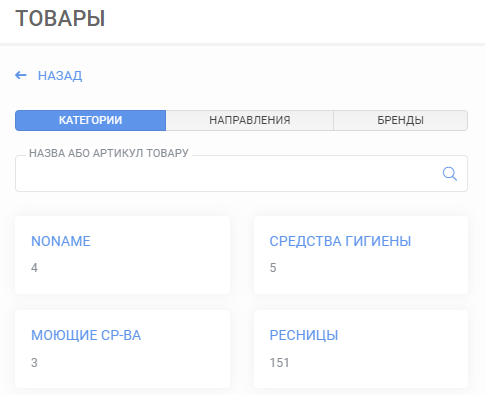Click the count 4 under NONAME
Image resolution: width=485 pixels, height=395 pixels.
tap(34, 268)
